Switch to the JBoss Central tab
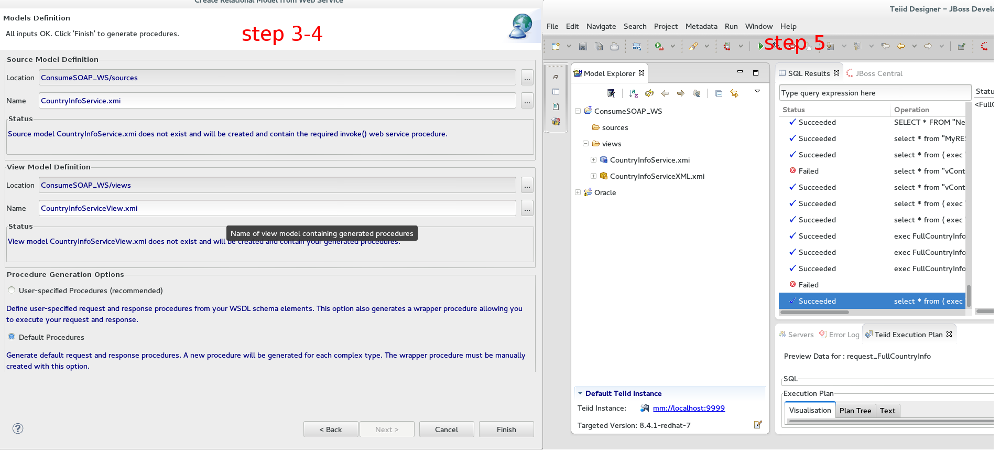Image resolution: width=1000 pixels, height=451 pixels. [874, 73]
